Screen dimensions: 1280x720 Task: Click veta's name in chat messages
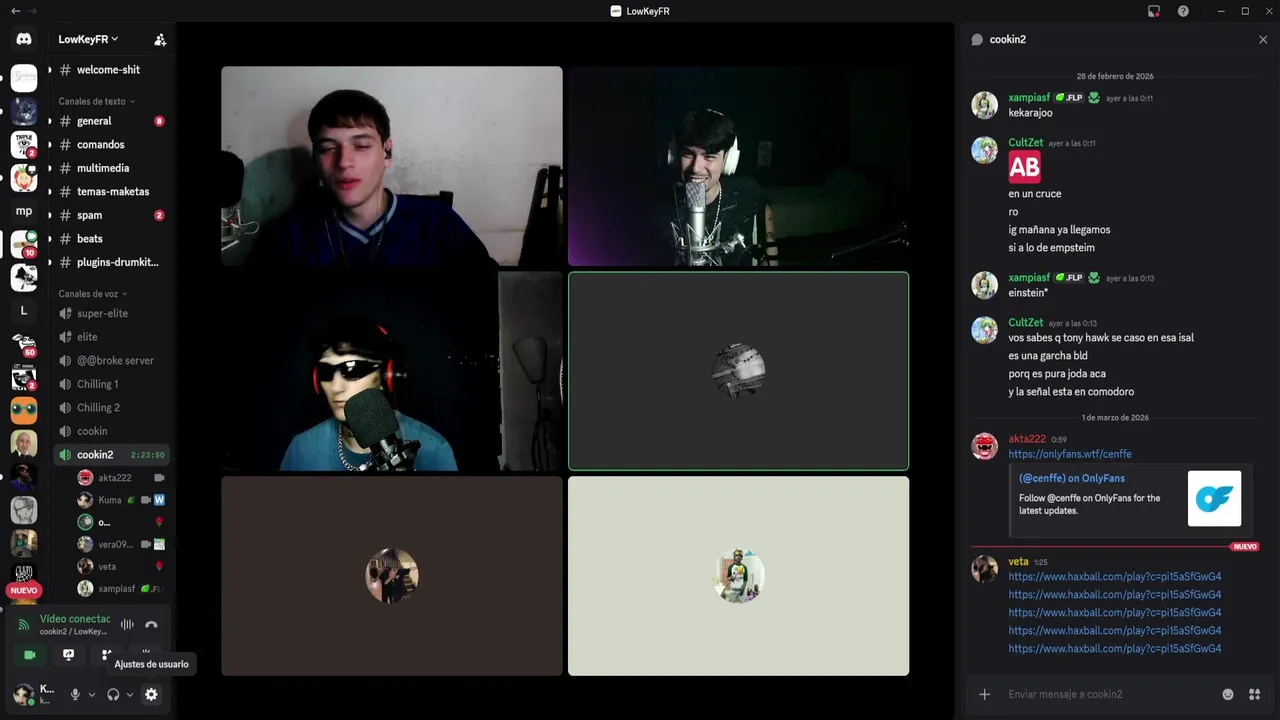point(1018,562)
